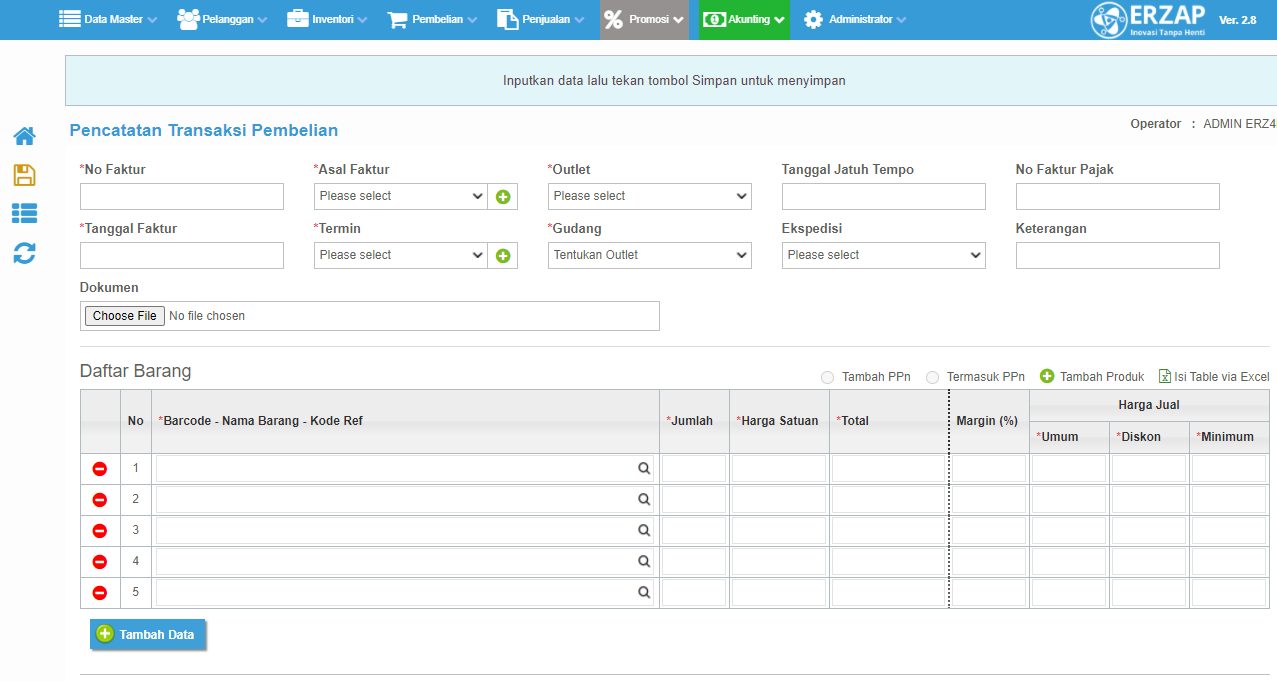Viewport: 1277px width, 682px height.
Task: Add new Termin with plus icon
Action: tap(503, 256)
